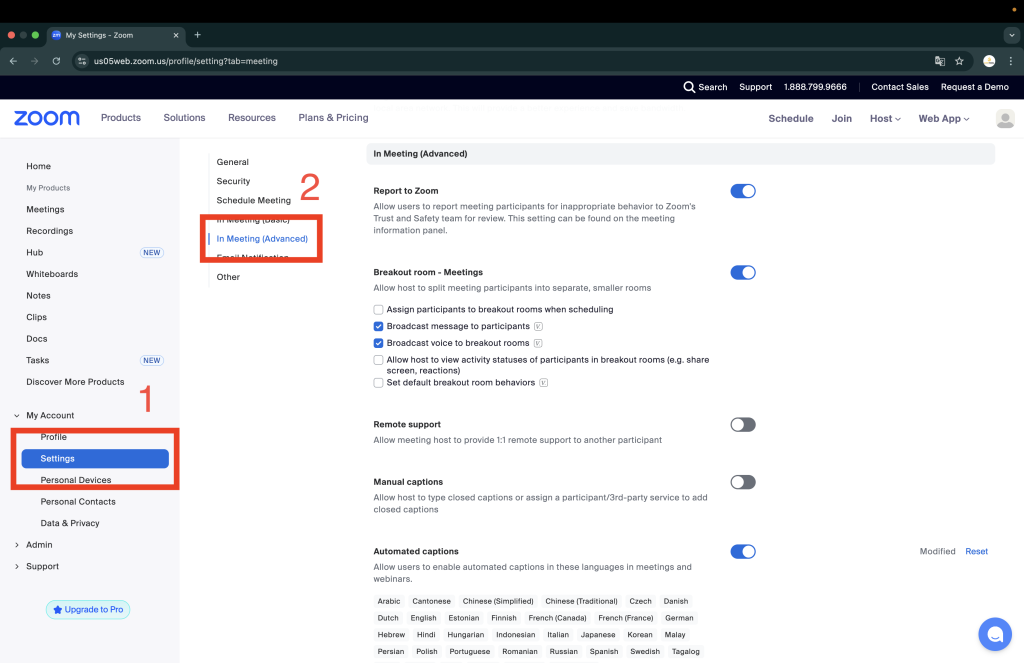Collapse the My Account section
1024x663 pixels.
[x=16, y=415]
